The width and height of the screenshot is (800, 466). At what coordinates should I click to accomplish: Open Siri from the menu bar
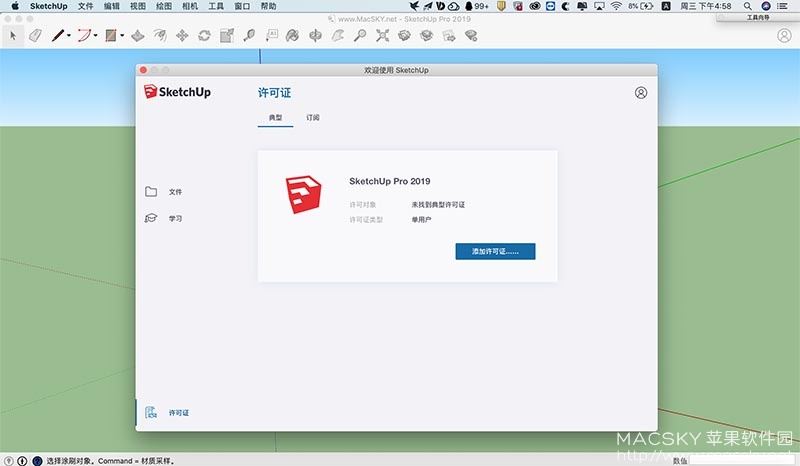[x=766, y=6]
